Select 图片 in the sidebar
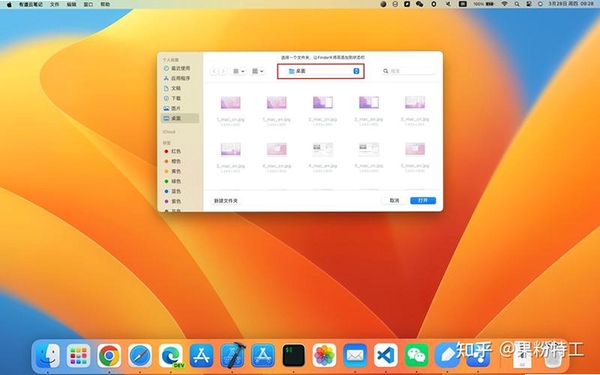This screenshot has height=375, width=600. tap(180, 108)
